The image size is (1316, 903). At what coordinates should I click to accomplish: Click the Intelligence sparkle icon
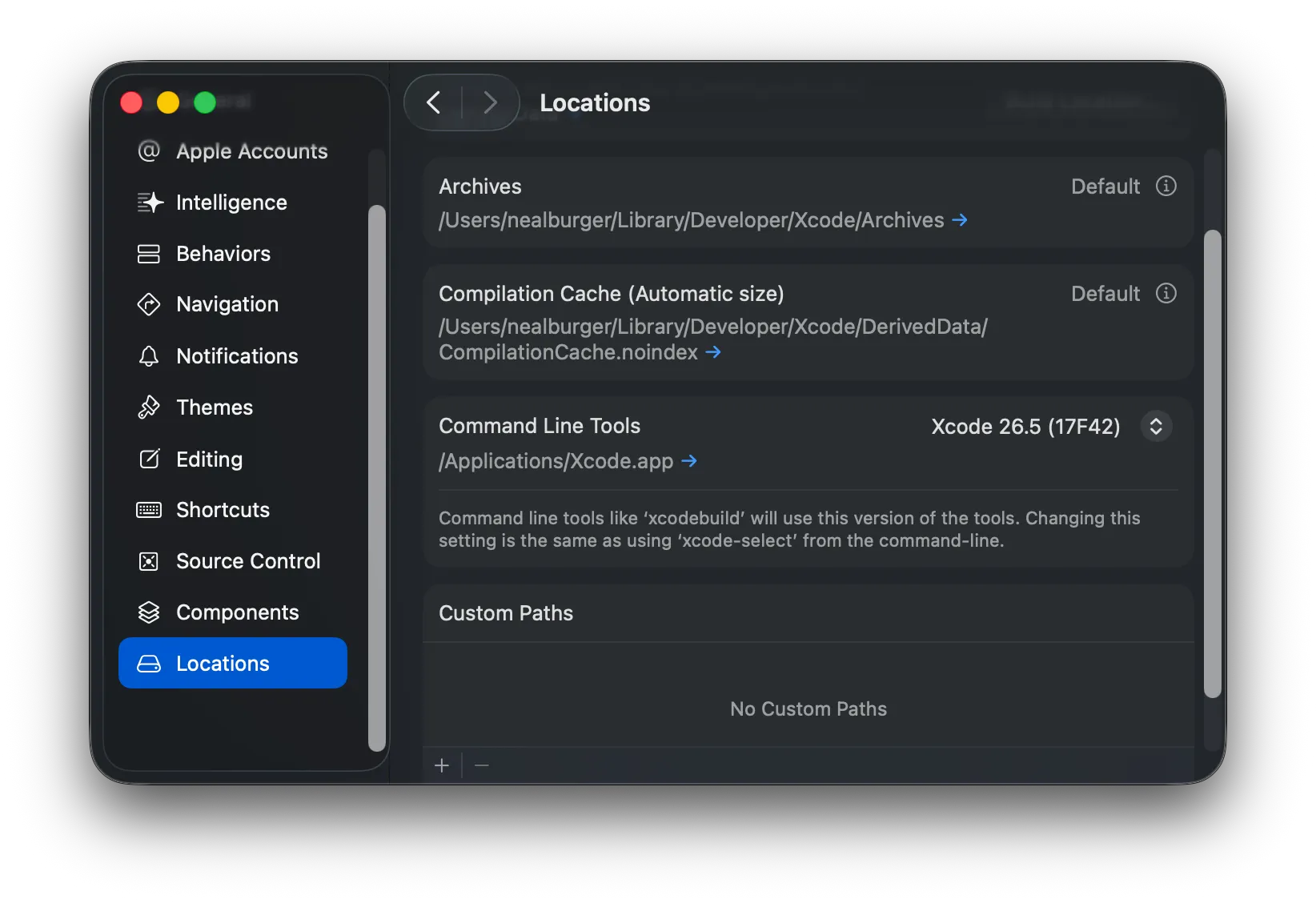(150, 203)
